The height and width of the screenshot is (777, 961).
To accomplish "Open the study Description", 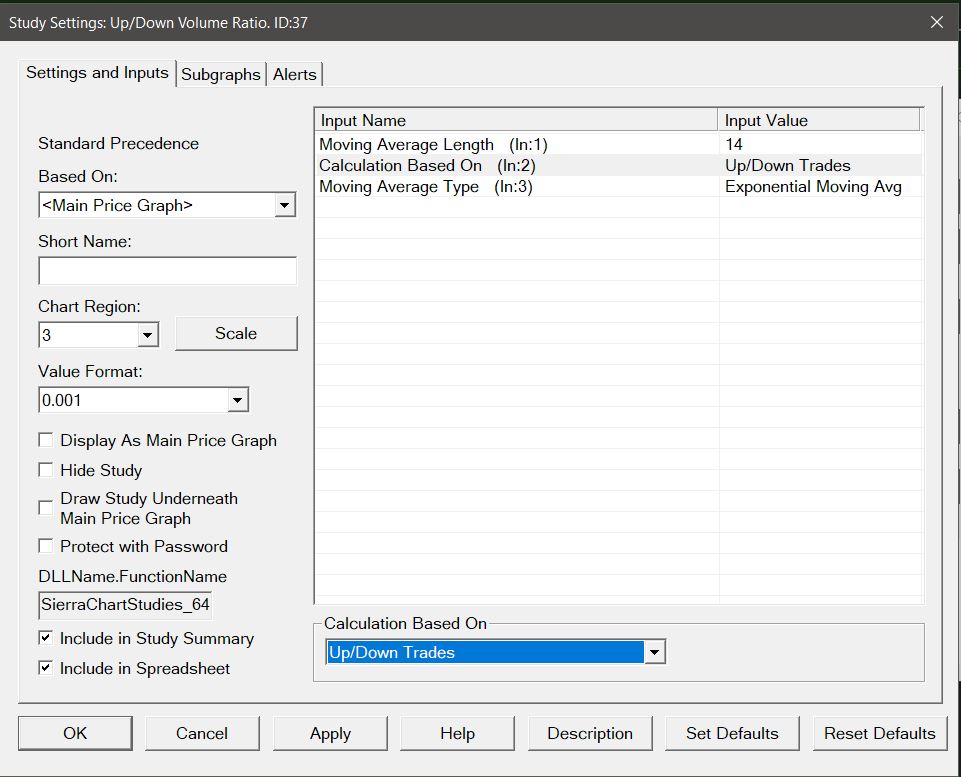I will pyautogui.click(x=590, y=733).
